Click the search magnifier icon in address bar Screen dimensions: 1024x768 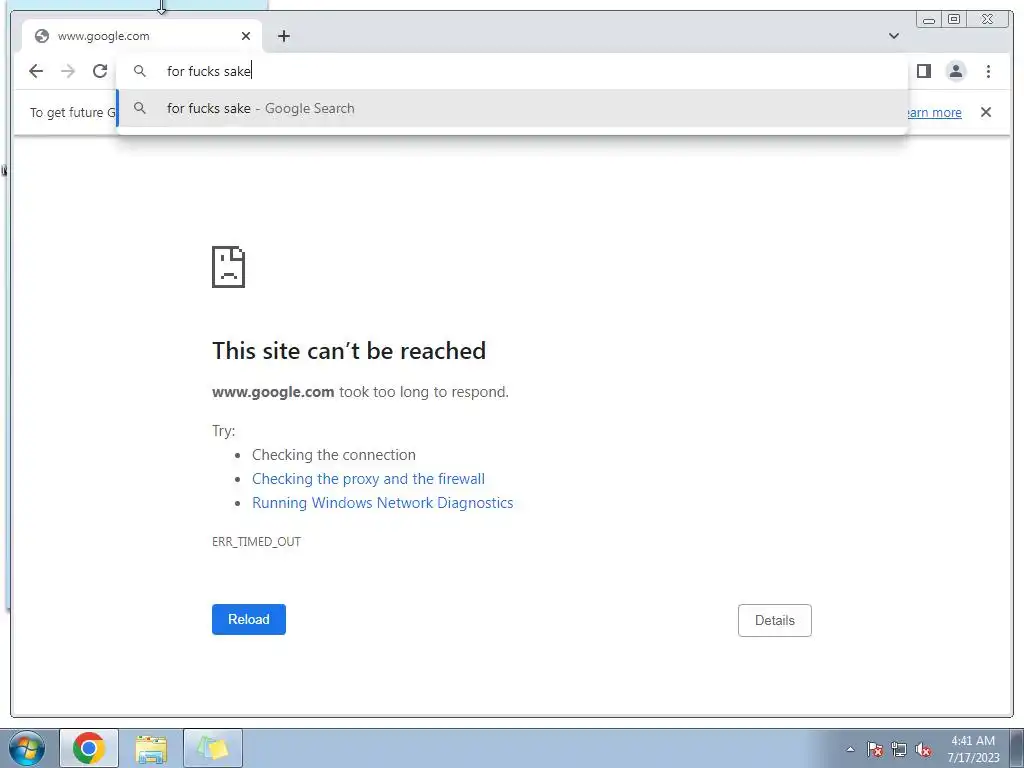(x=140, y=71)
